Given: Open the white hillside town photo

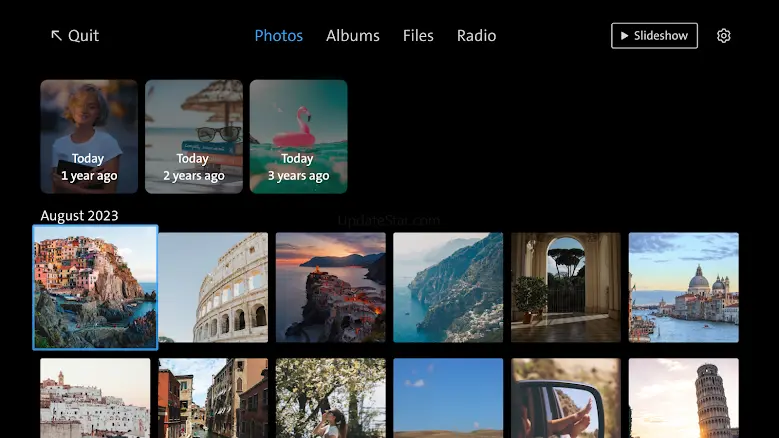Looking at the screenshot, I should pyautogui.click(x=95, y=398).
